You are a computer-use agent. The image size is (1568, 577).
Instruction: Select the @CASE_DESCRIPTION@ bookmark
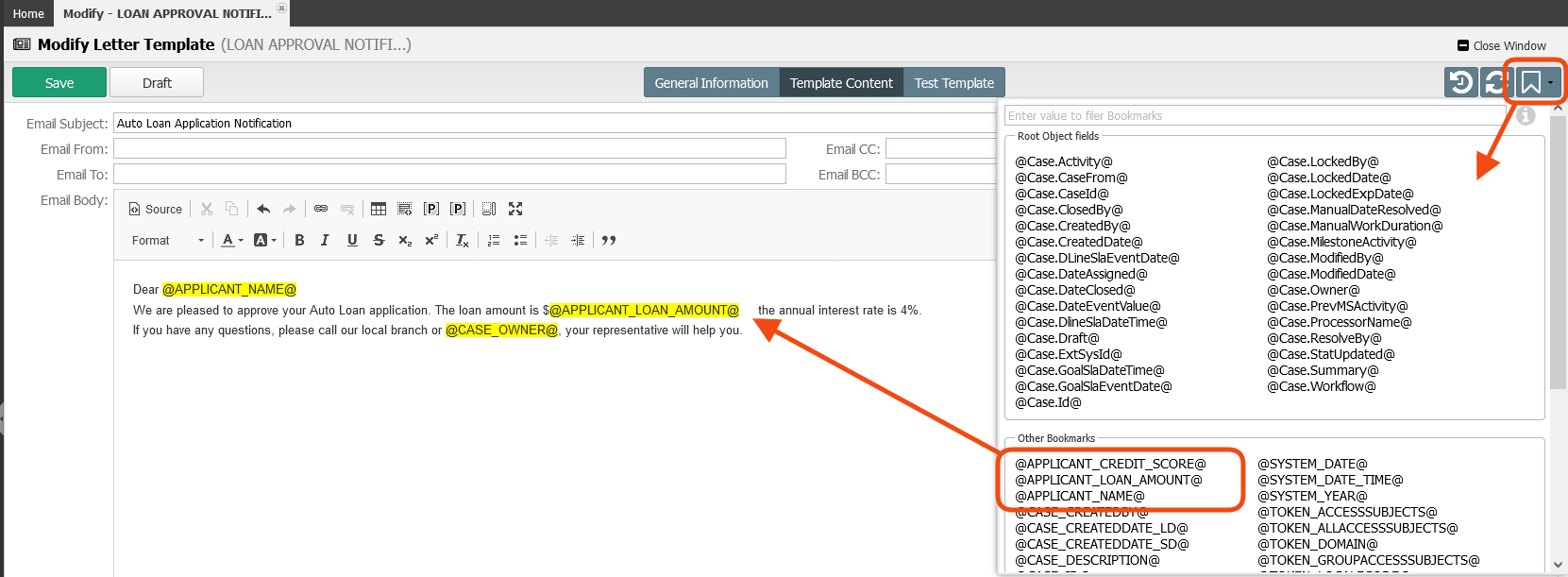(1087, 560)
